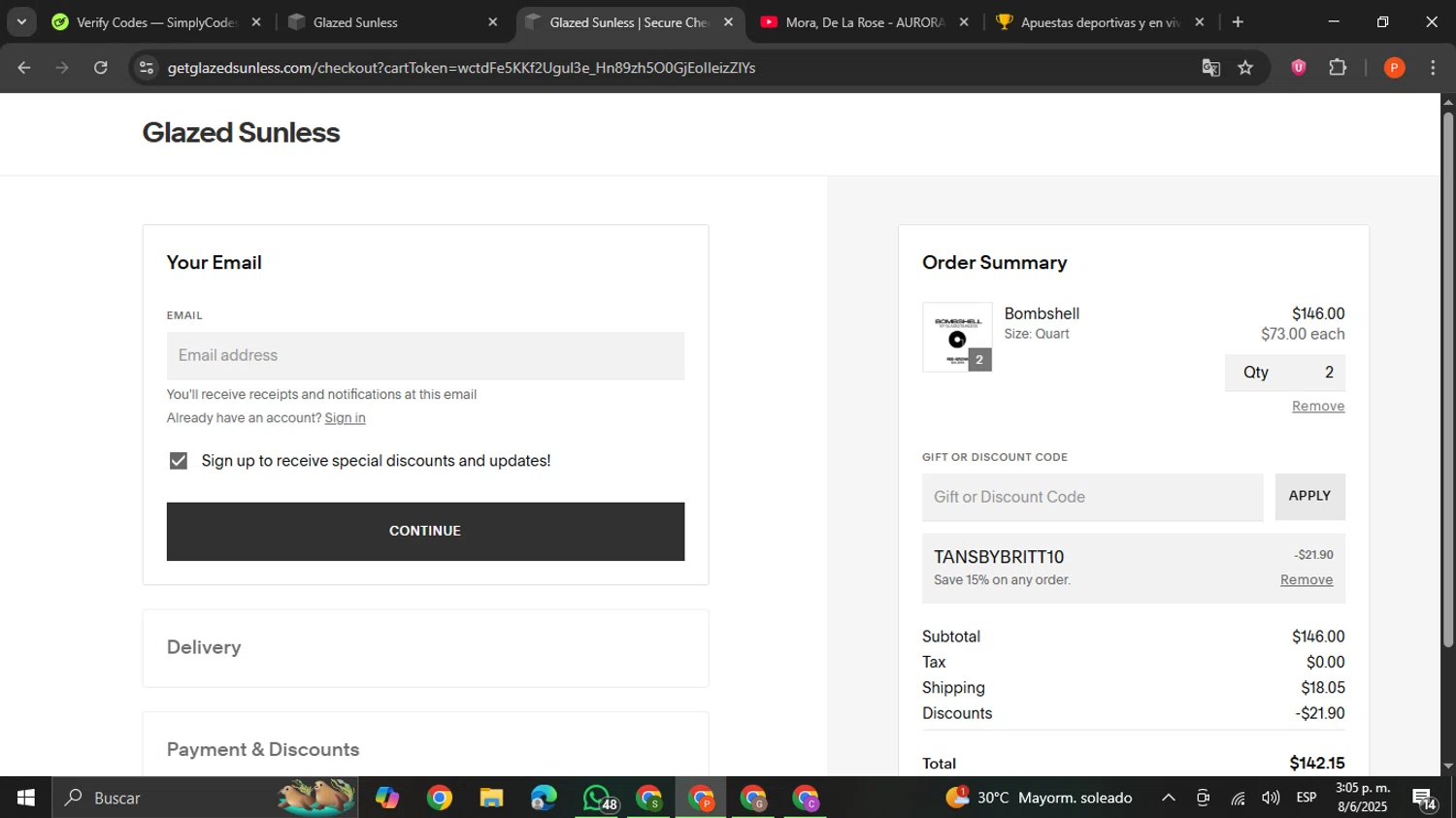Reload the checkout page
1456x818 pixels.
[x=101, y=68]
